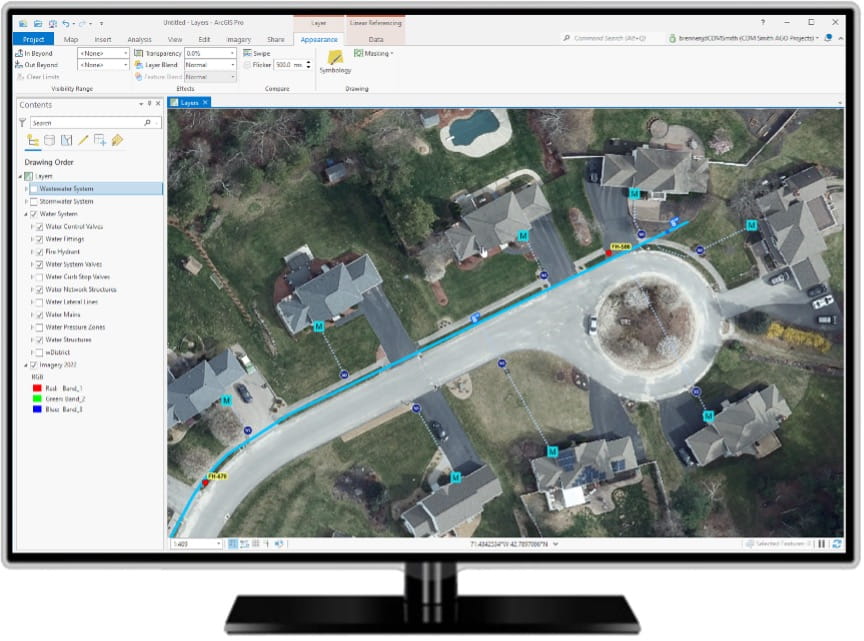The image size is (864, 641).
Task: Click List By Labeling icon
Action: [x=117, y=141]
